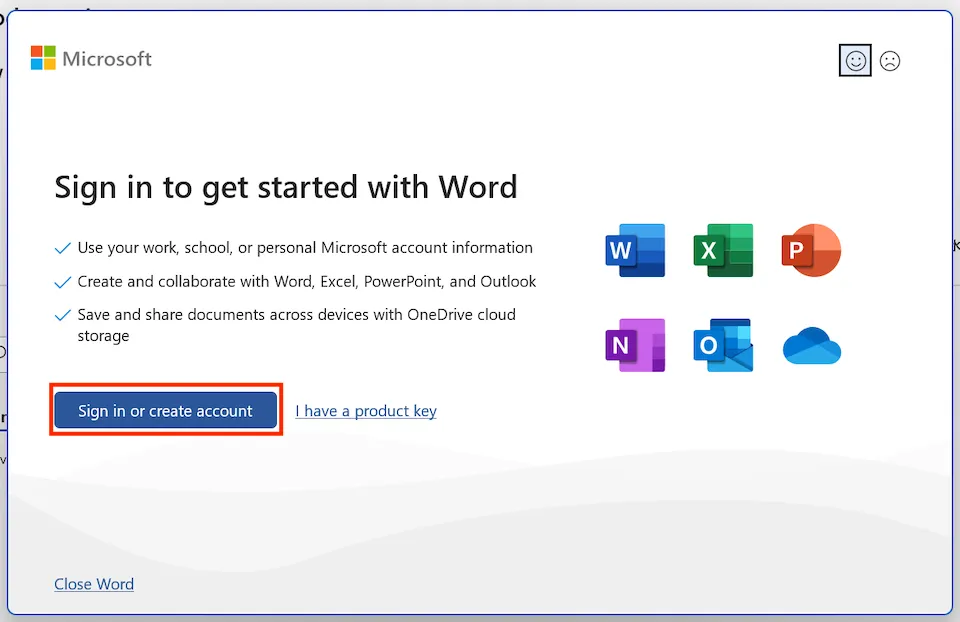Click the Close Word link

tap(94, 584)
